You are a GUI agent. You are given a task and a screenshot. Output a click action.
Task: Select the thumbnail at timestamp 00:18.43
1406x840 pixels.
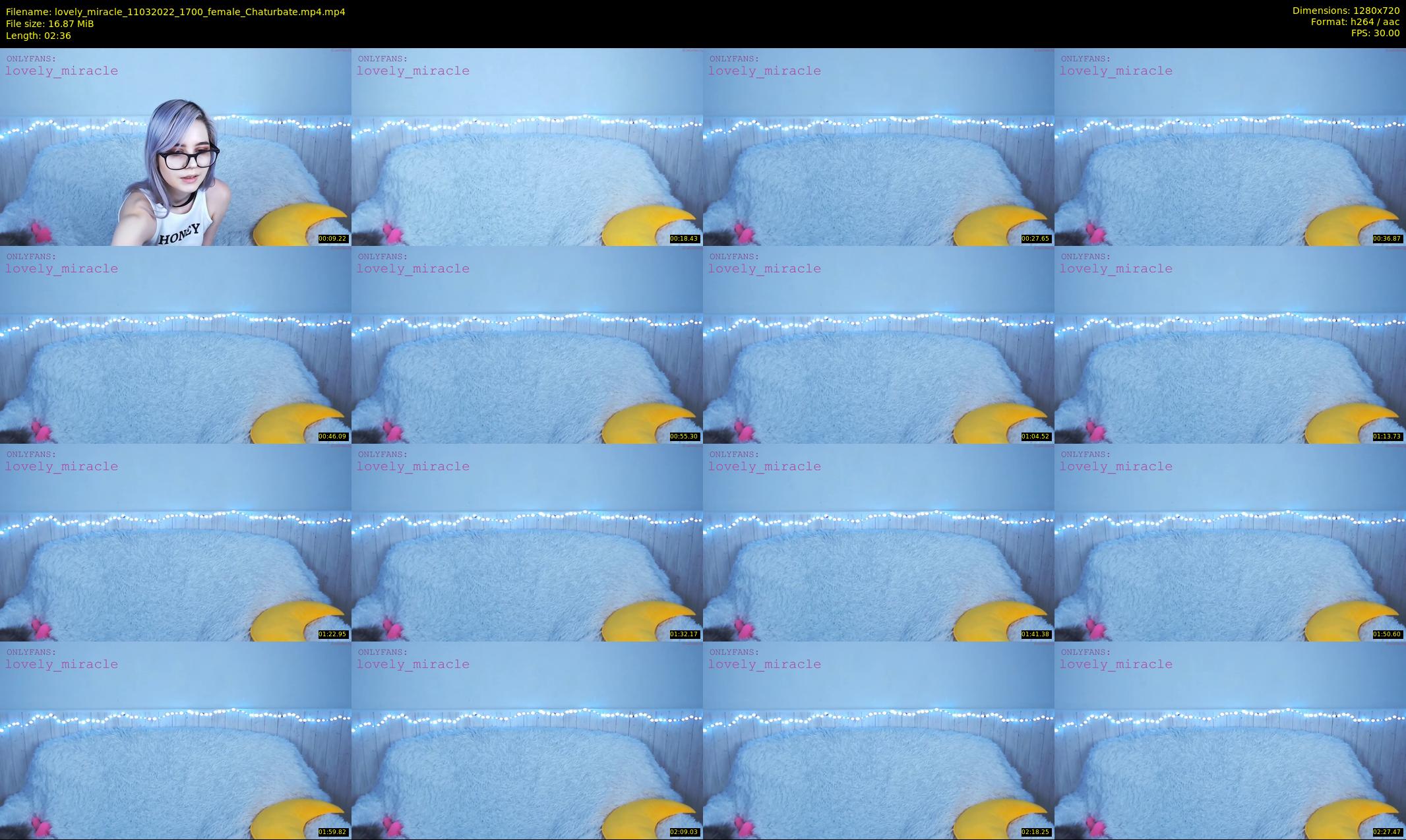pos(527,147)
